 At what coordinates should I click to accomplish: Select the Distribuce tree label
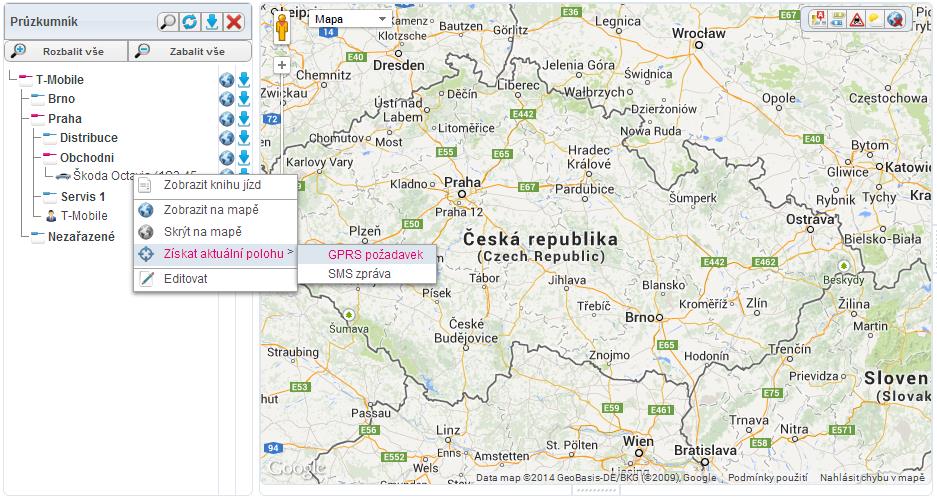point(89,138)
